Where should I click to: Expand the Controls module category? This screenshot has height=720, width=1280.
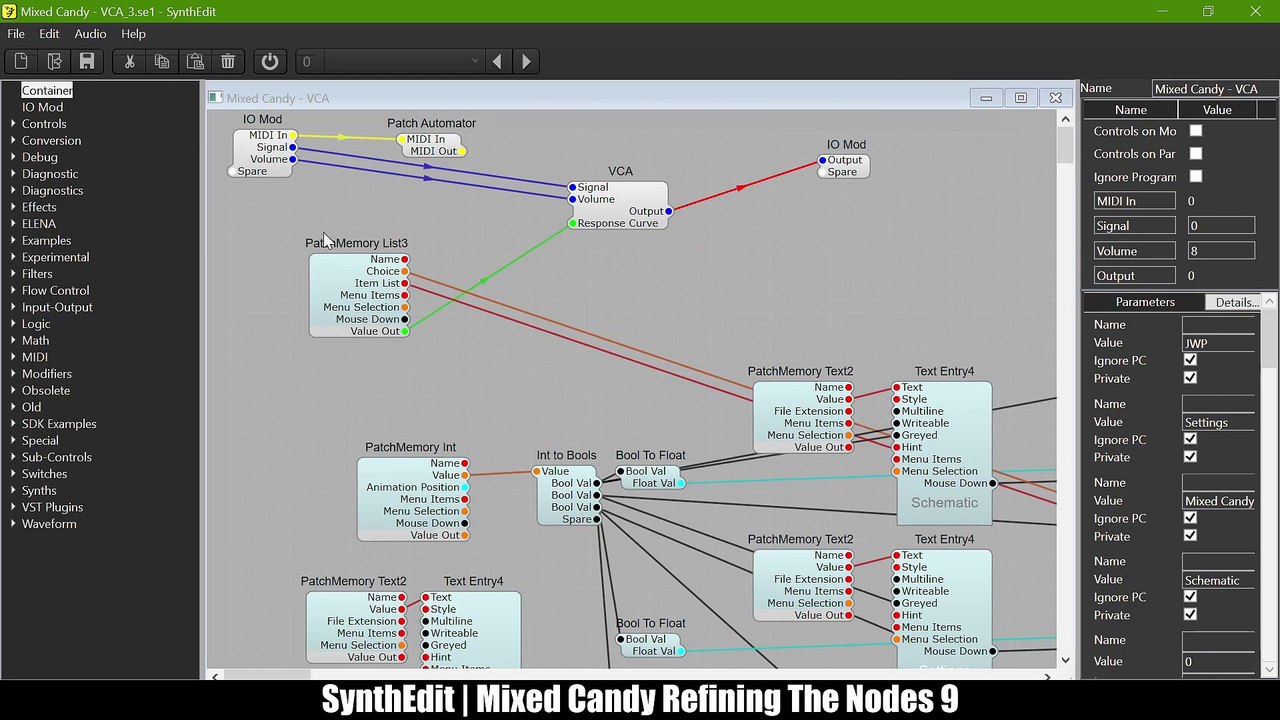[13, 124]
